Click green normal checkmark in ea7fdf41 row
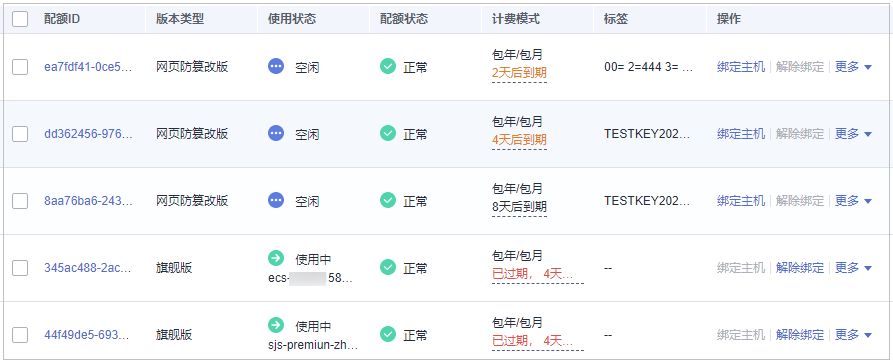Image resolution: width=893 pixels, height=363 pixels. click(388, 67)
